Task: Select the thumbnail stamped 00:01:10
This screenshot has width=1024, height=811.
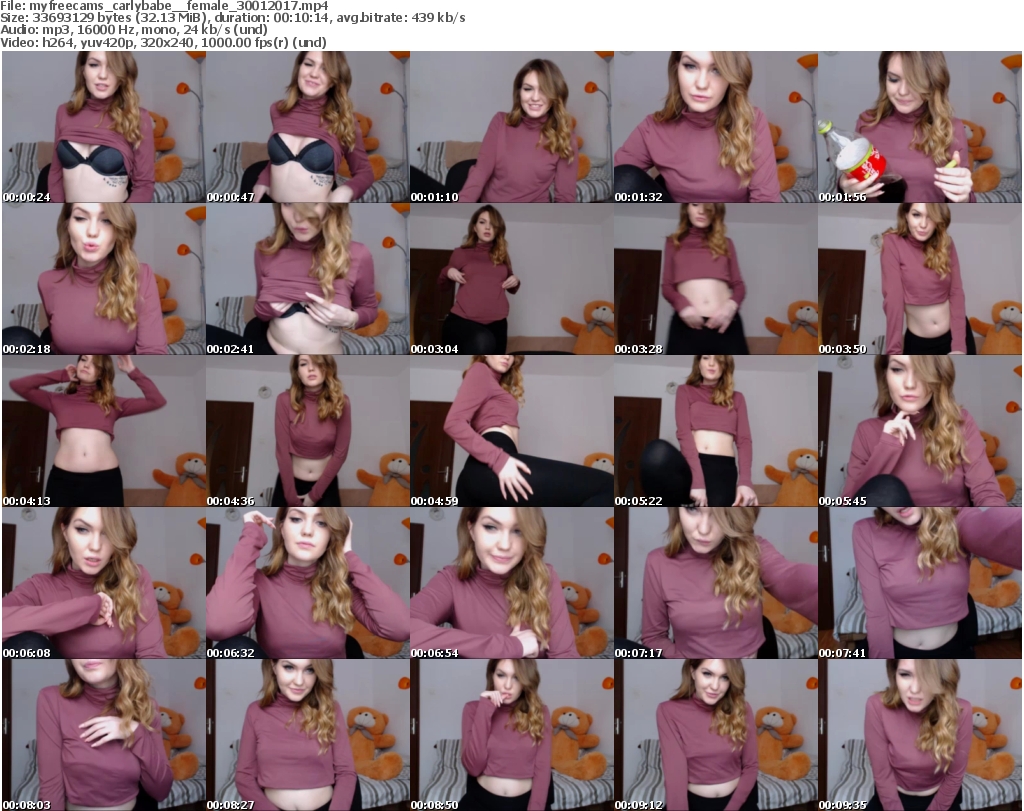Action: pyautogui.click(x=511, y=127)
